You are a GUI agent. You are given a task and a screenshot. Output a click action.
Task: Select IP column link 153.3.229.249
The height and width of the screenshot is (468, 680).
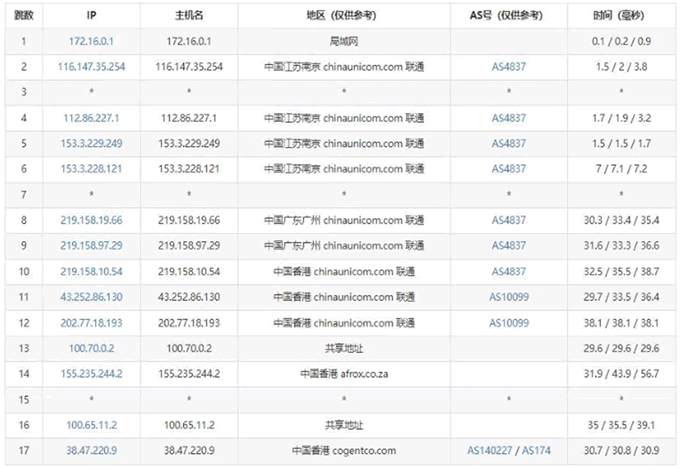91,143
